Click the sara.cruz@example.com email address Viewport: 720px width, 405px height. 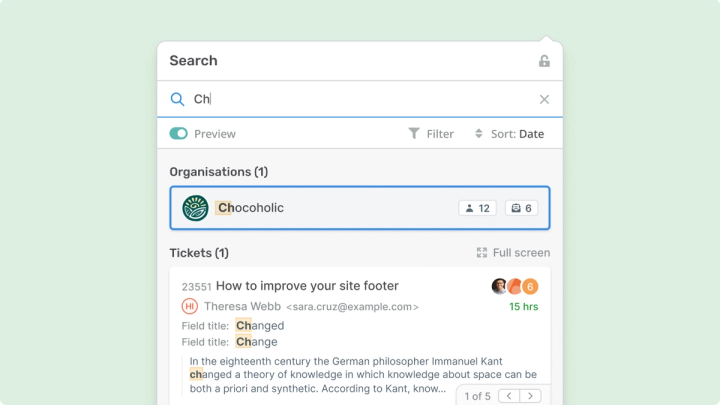coord(352,307)
